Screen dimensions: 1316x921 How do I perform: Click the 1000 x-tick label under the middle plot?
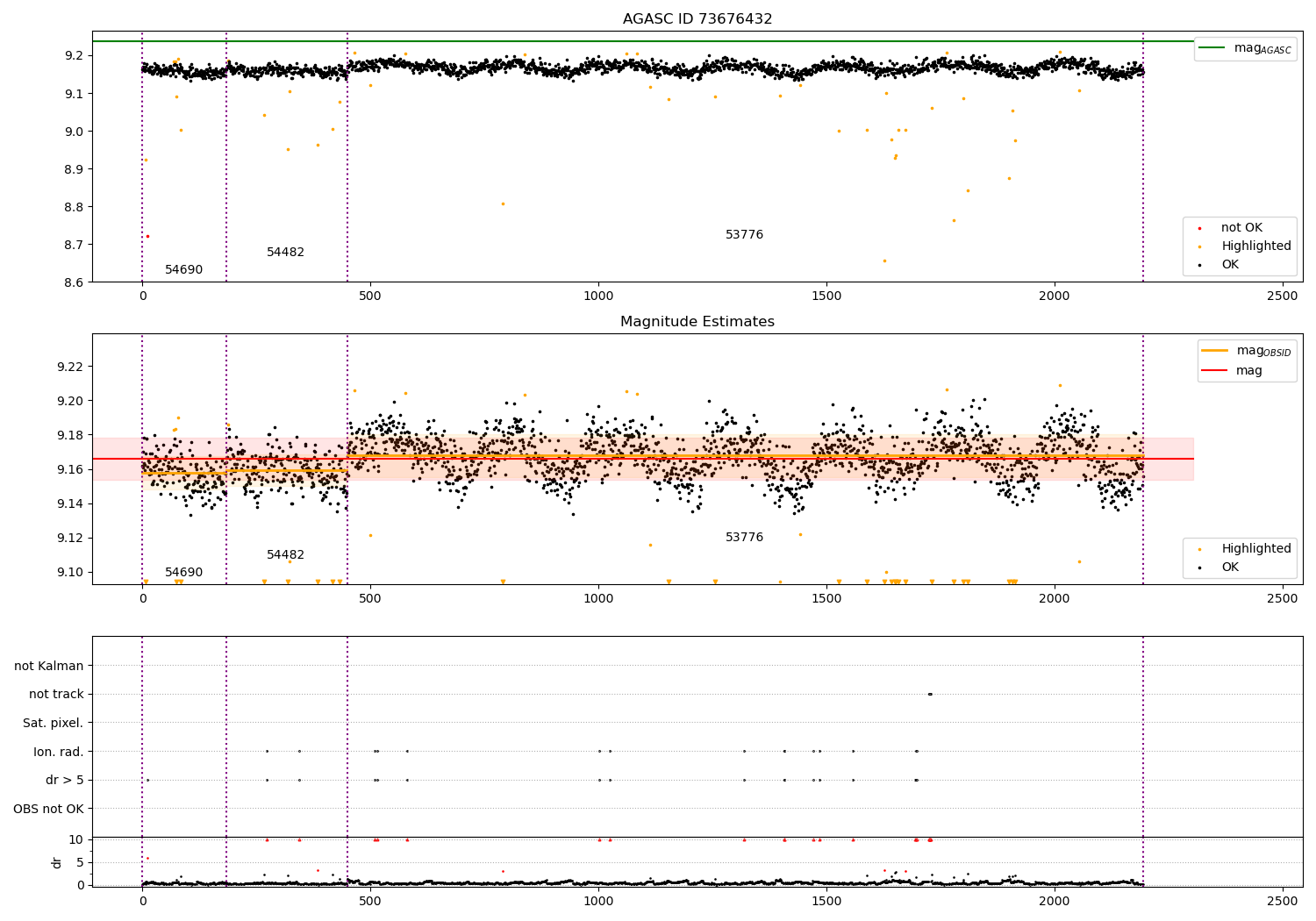pyautogui.click(x=598, y=599)
